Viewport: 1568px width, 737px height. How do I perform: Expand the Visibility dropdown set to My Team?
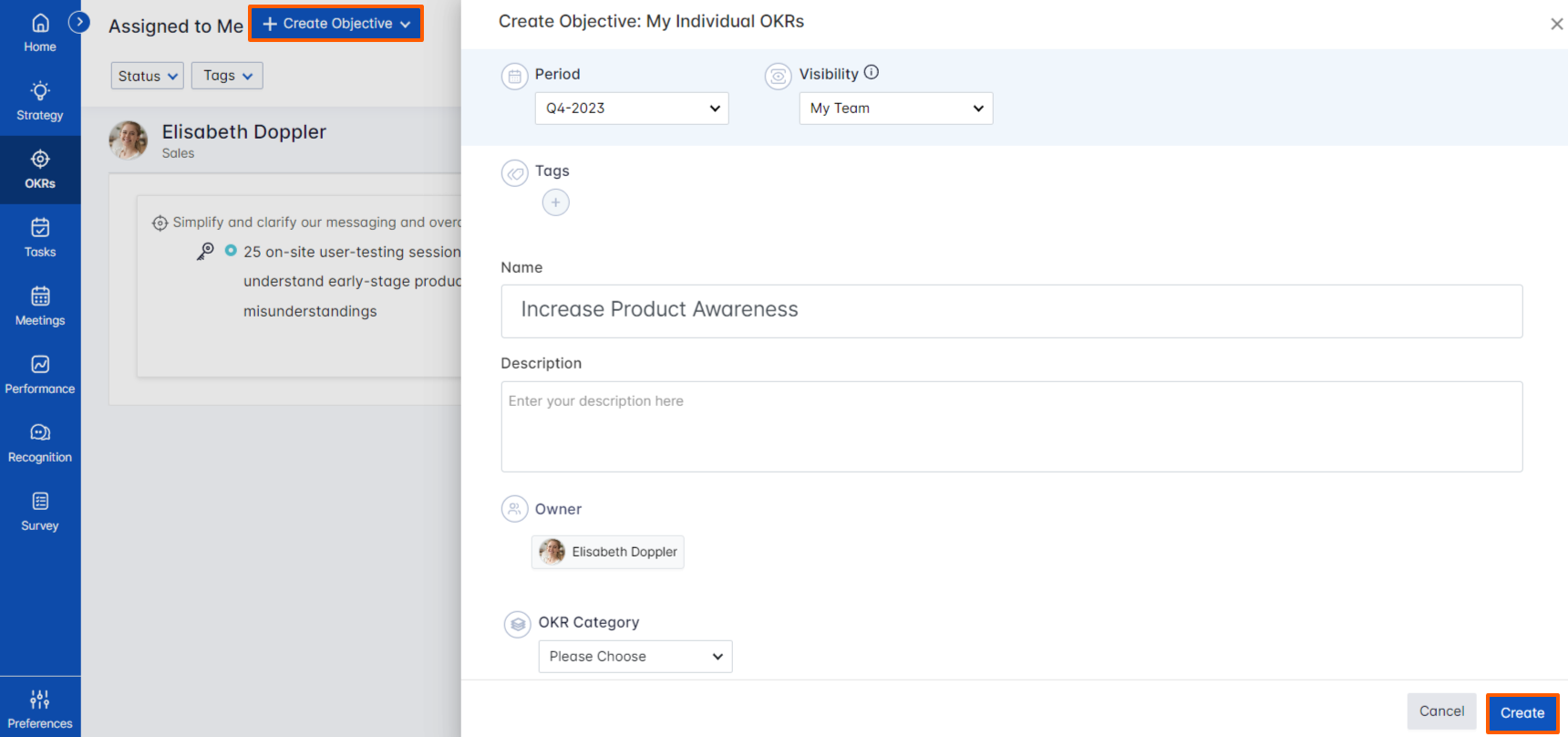point(895,109)
